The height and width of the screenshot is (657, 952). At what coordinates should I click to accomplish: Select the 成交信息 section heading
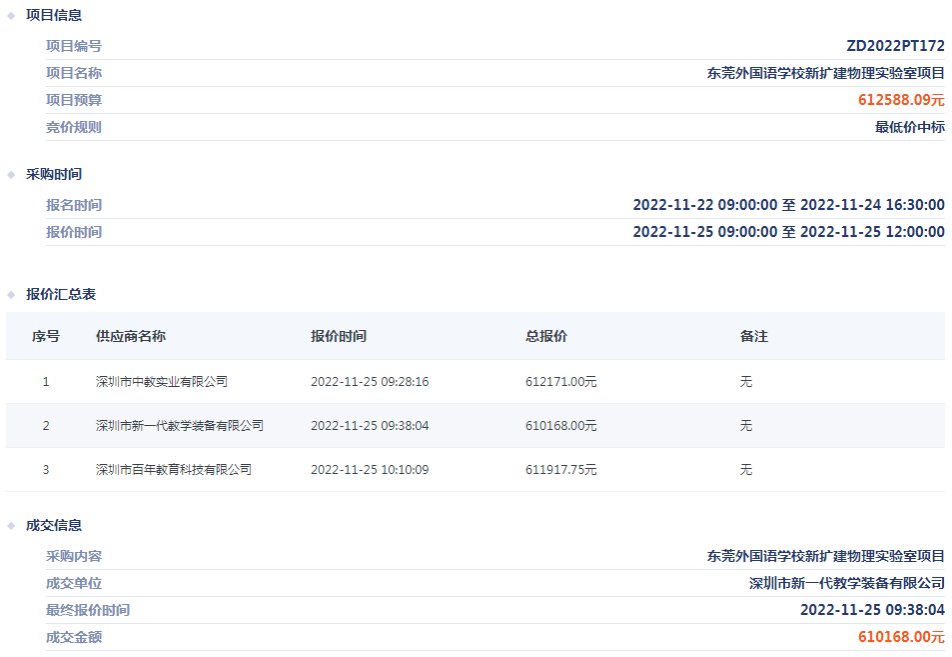click(x=54, y=525)
